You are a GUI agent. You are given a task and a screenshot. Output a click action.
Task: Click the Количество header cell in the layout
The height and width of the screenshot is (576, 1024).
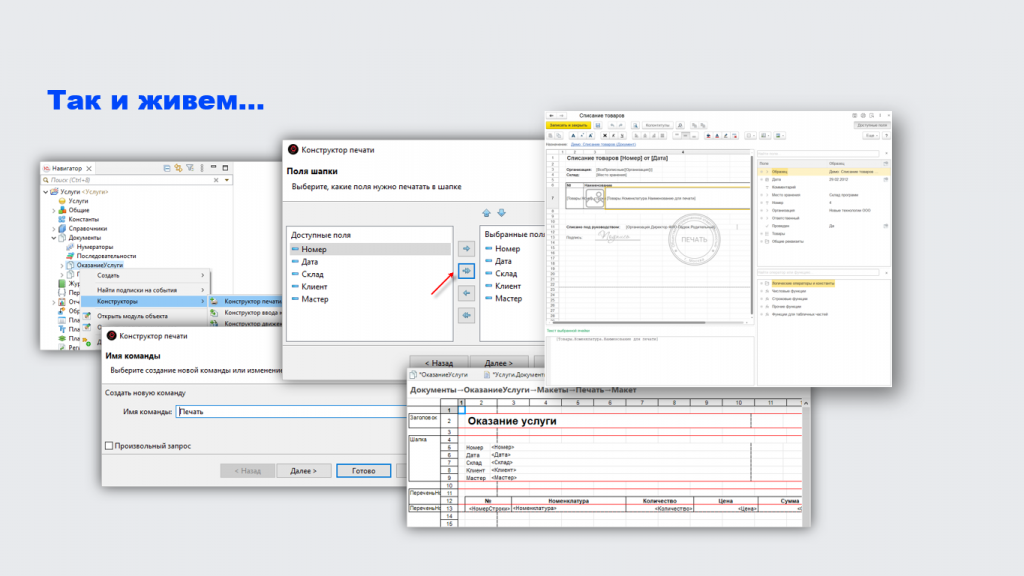tap(659, 501)
